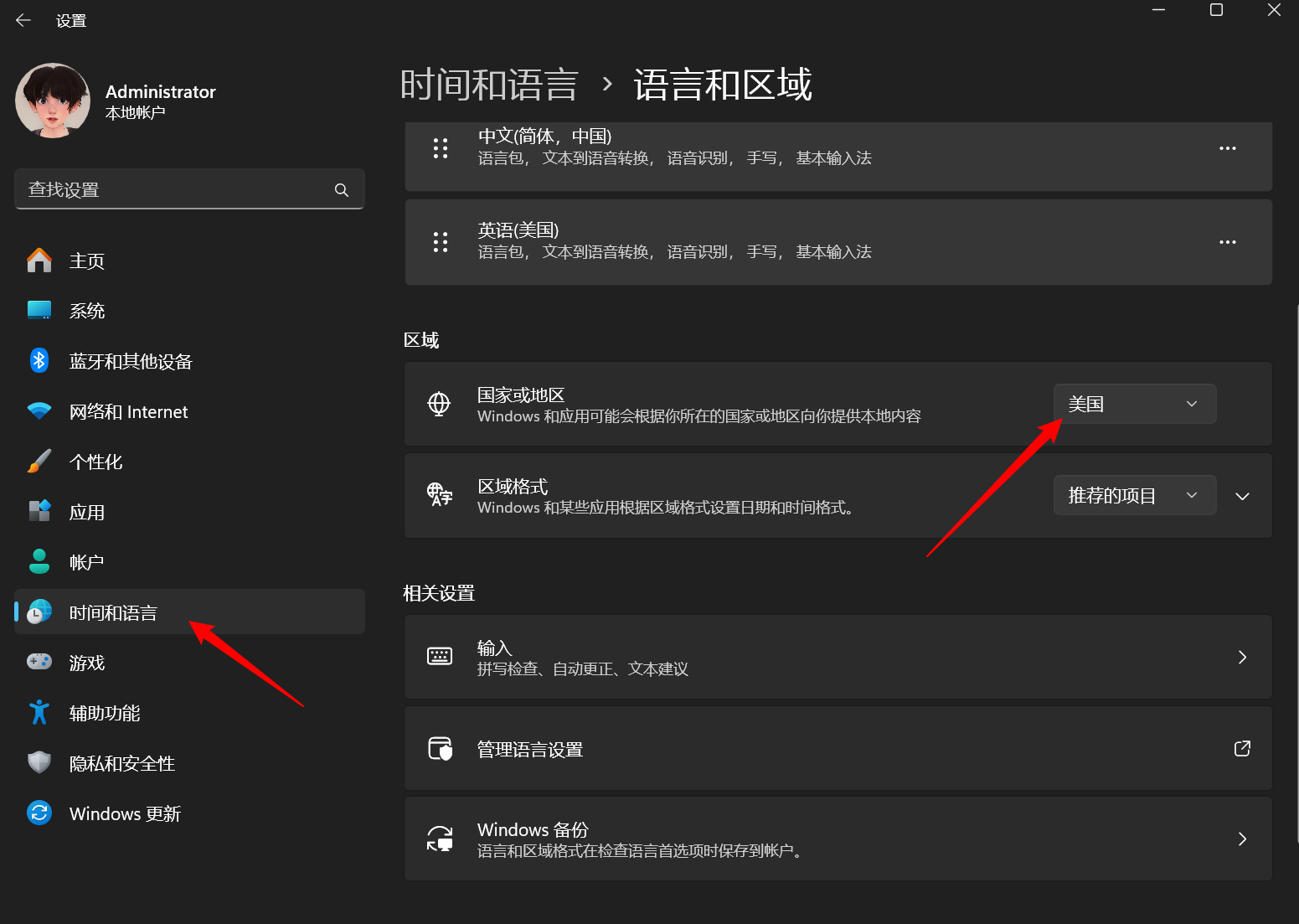Image resolution: width=1299 pixels, height=924 pixels.
Task: Click the 时间和语言 globe clock icon
Action: pos(39,612)
